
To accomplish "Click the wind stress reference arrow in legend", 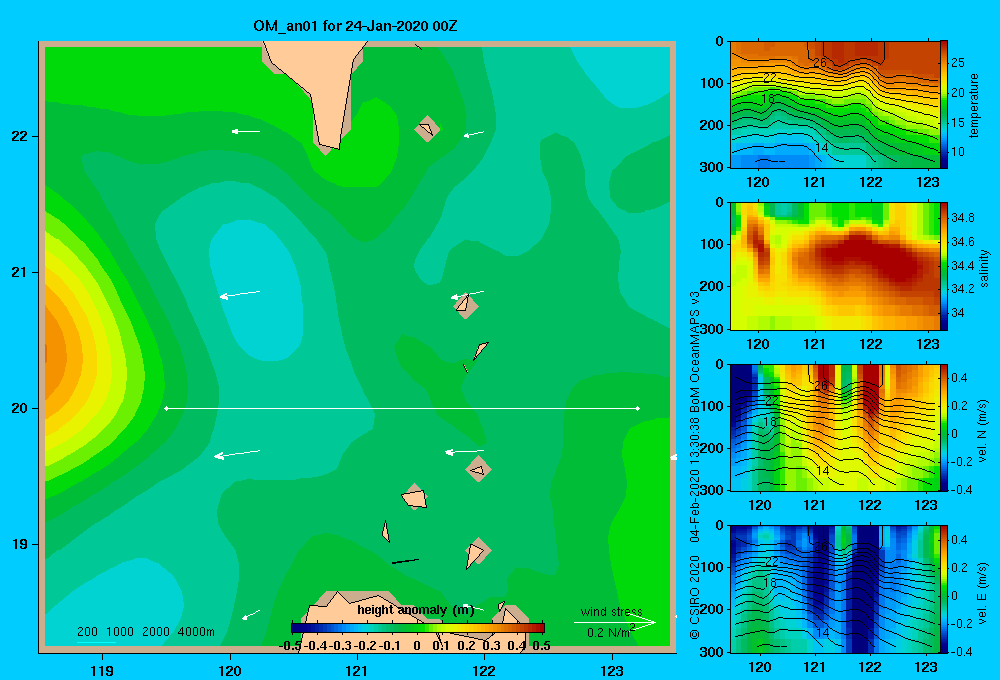I will pos(615,622).
